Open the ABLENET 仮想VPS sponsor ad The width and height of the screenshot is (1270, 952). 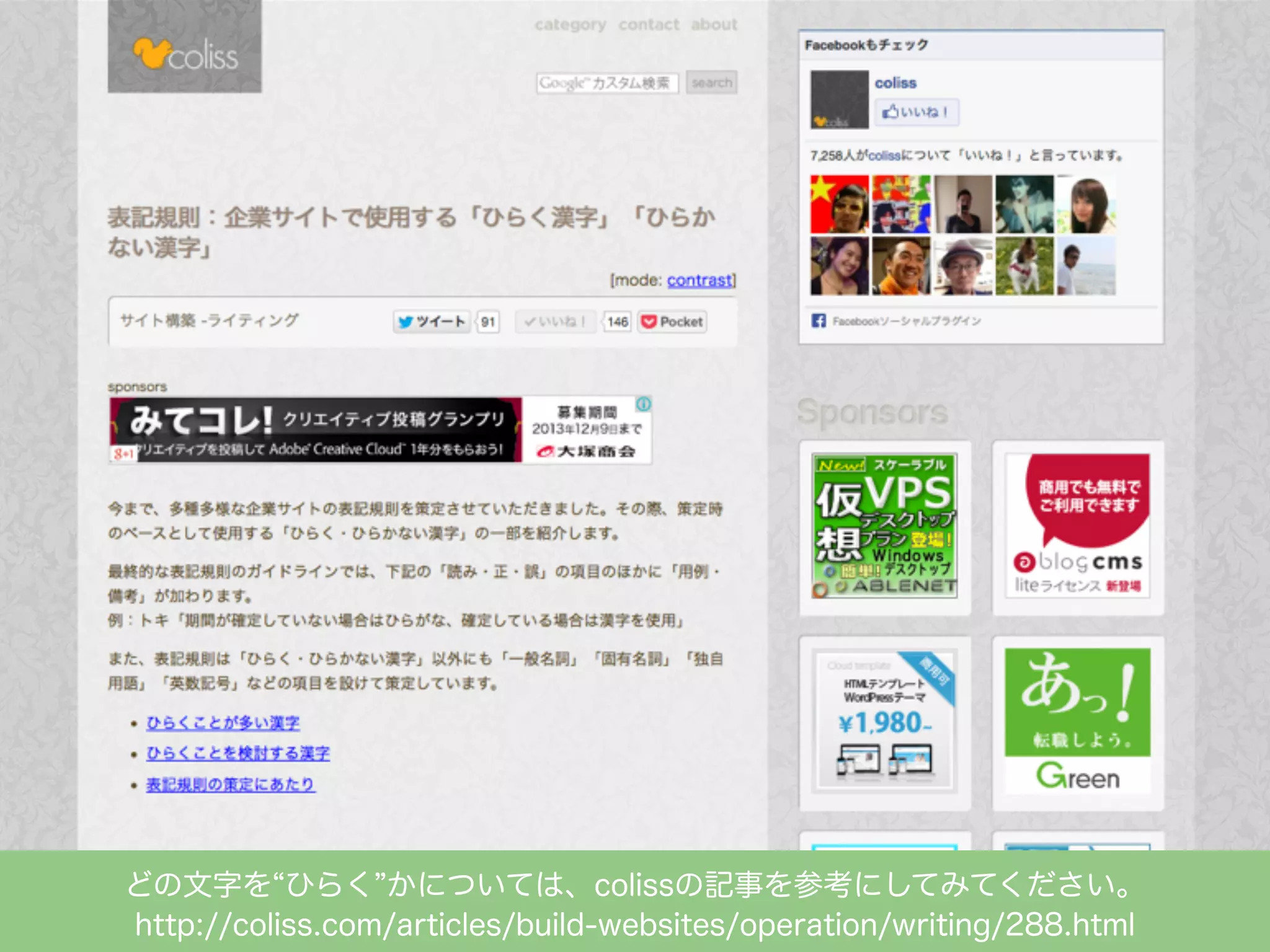coord(885,526)
